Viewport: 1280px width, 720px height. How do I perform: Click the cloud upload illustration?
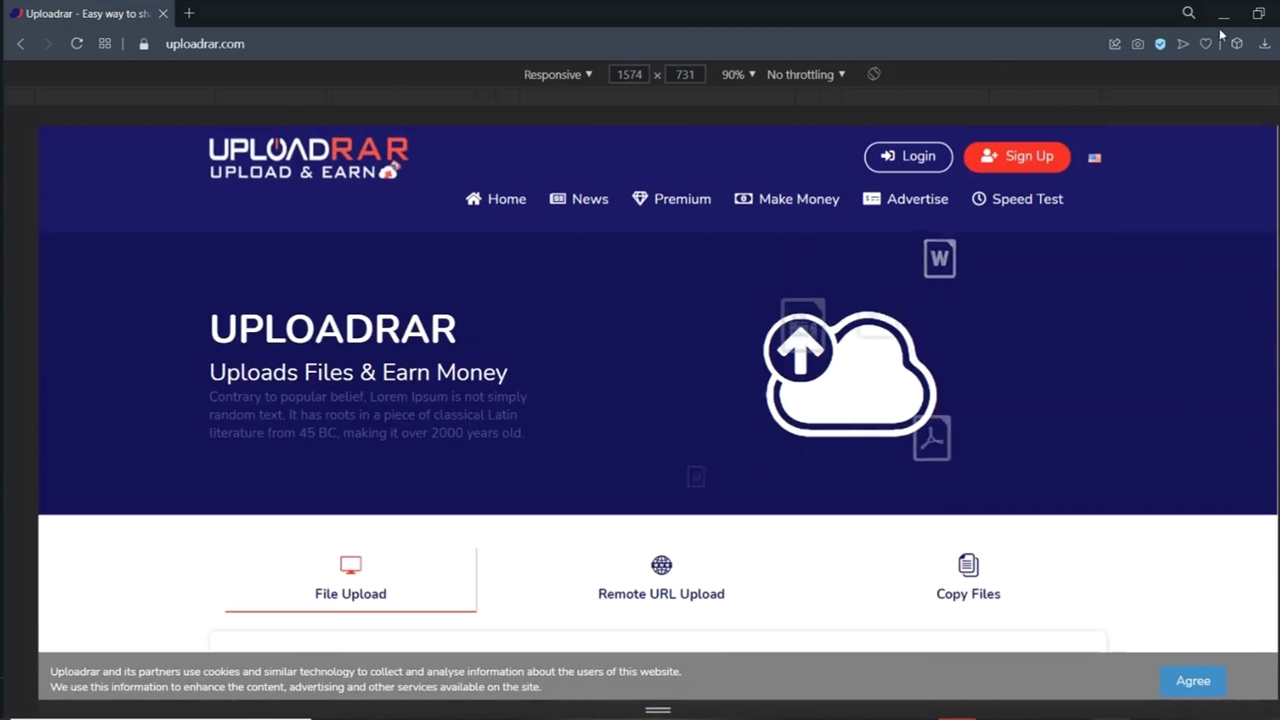(x=850, y=374)
